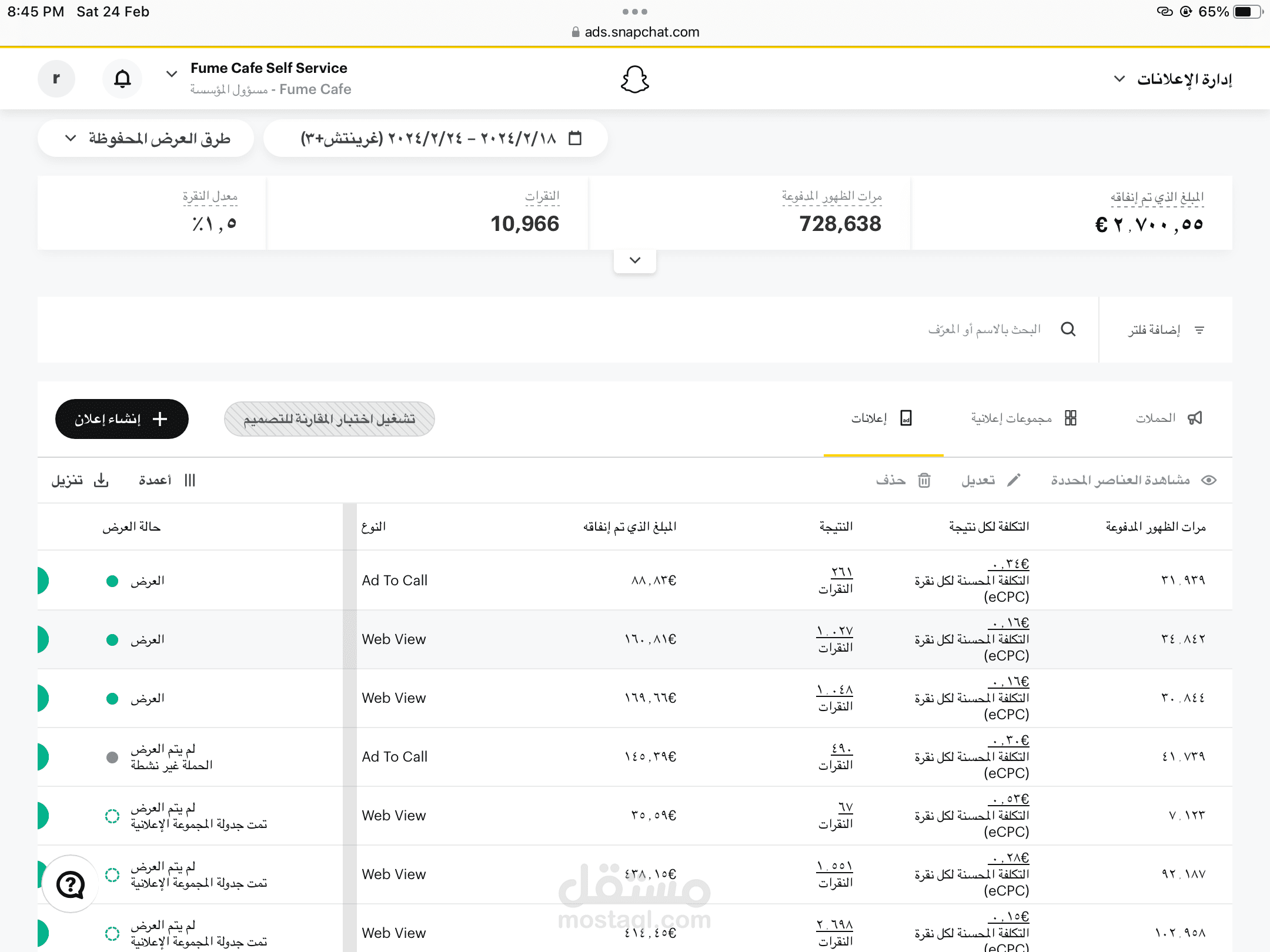Click the ads.snapchat.com address bar
This screenshot has width=1270, height=952.
pyautogui.click(x=635, y=32)
